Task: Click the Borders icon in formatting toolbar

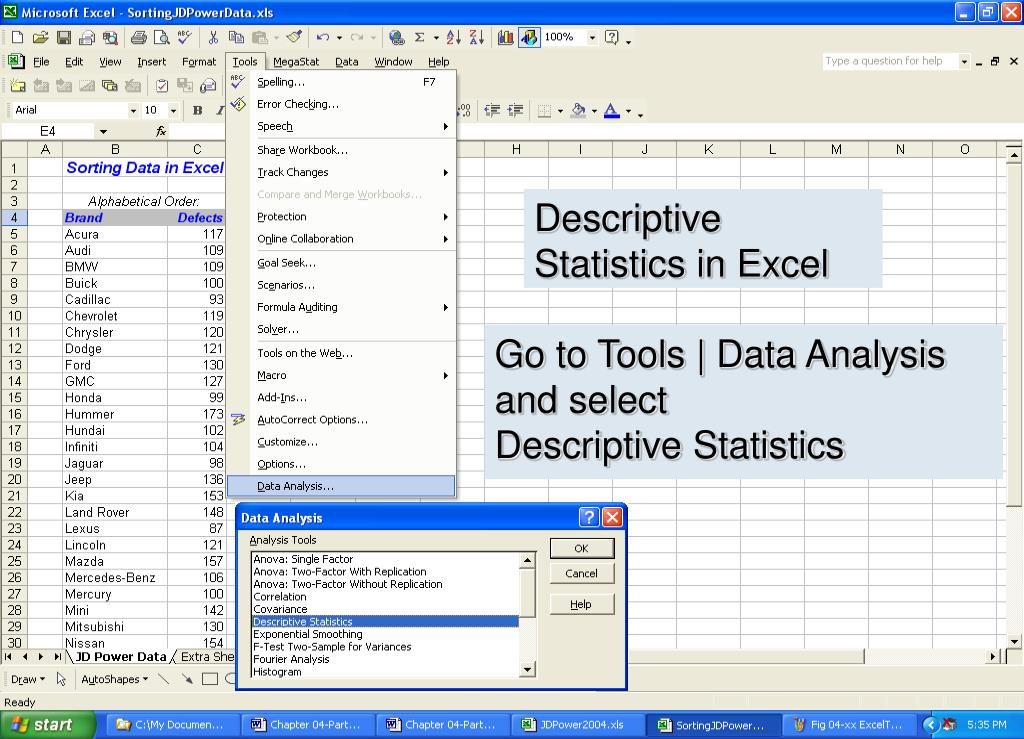Action: (544, 110)
